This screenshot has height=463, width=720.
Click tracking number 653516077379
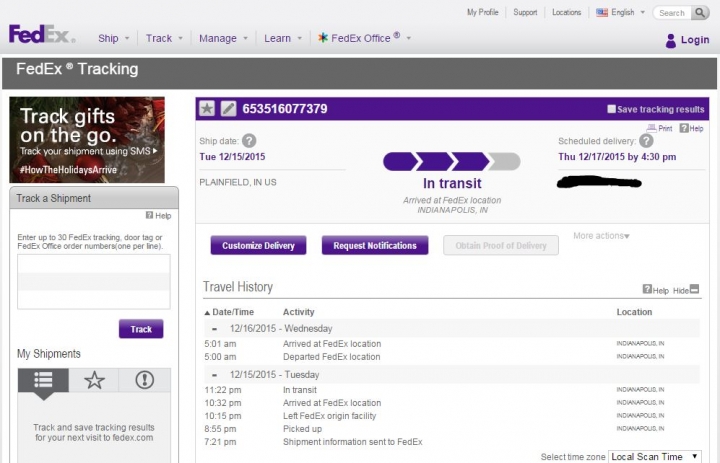(x=285, y=109)
